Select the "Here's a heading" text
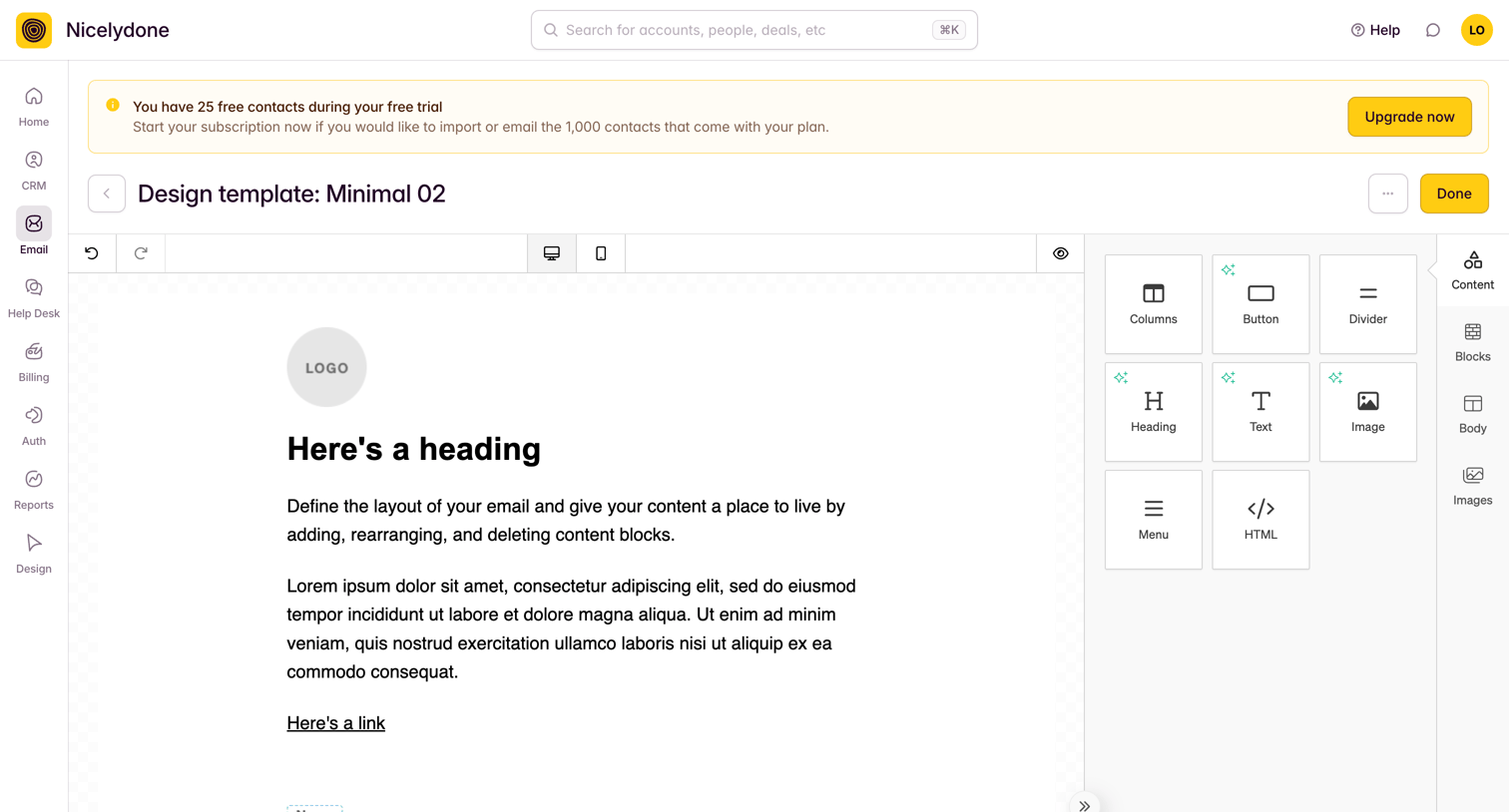The image size is (1509, 812). pos(413,449)
